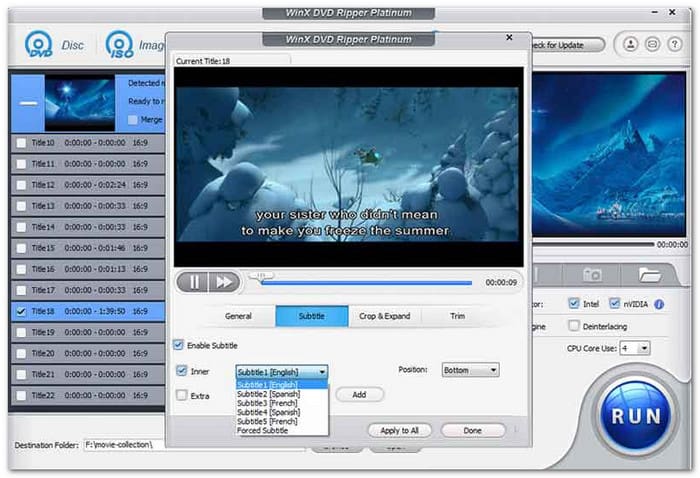Click the subtitle preview video frame
This screenshot has width=700, height=478.
[x=348, y=167]
